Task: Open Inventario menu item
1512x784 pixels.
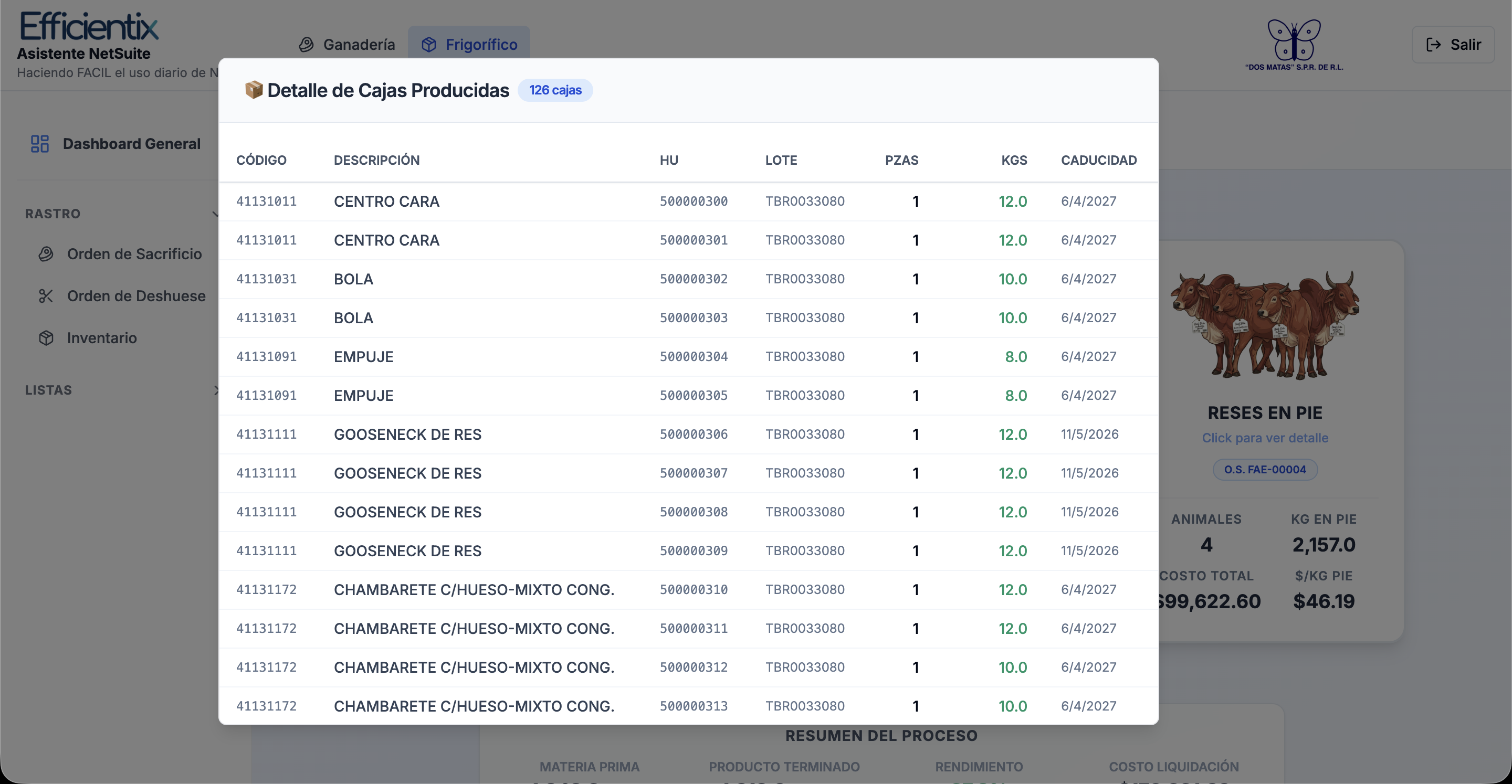Action: (88, 338)
